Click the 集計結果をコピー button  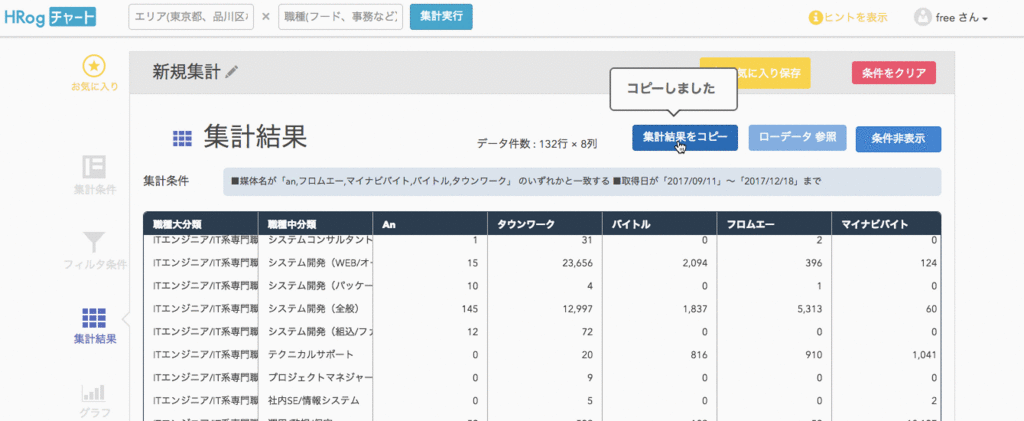coord(685,138)
